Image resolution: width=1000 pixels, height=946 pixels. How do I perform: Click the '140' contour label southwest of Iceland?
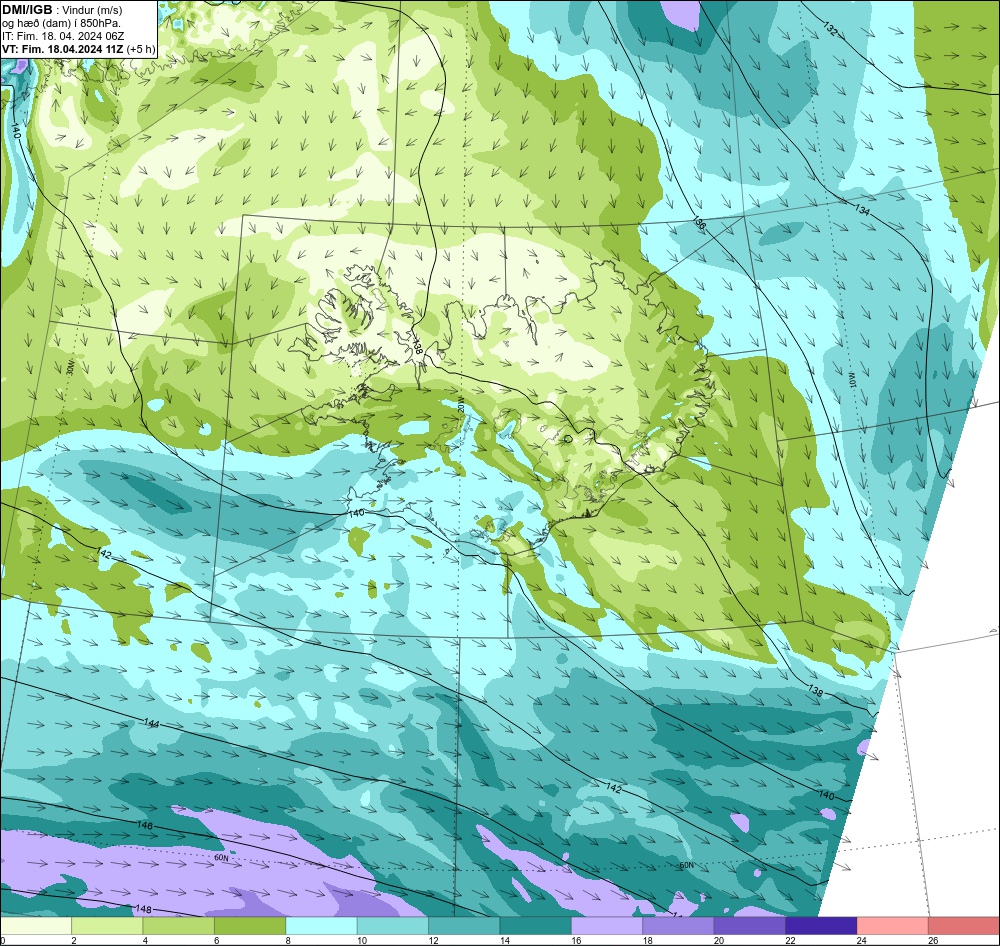[357, 513]
